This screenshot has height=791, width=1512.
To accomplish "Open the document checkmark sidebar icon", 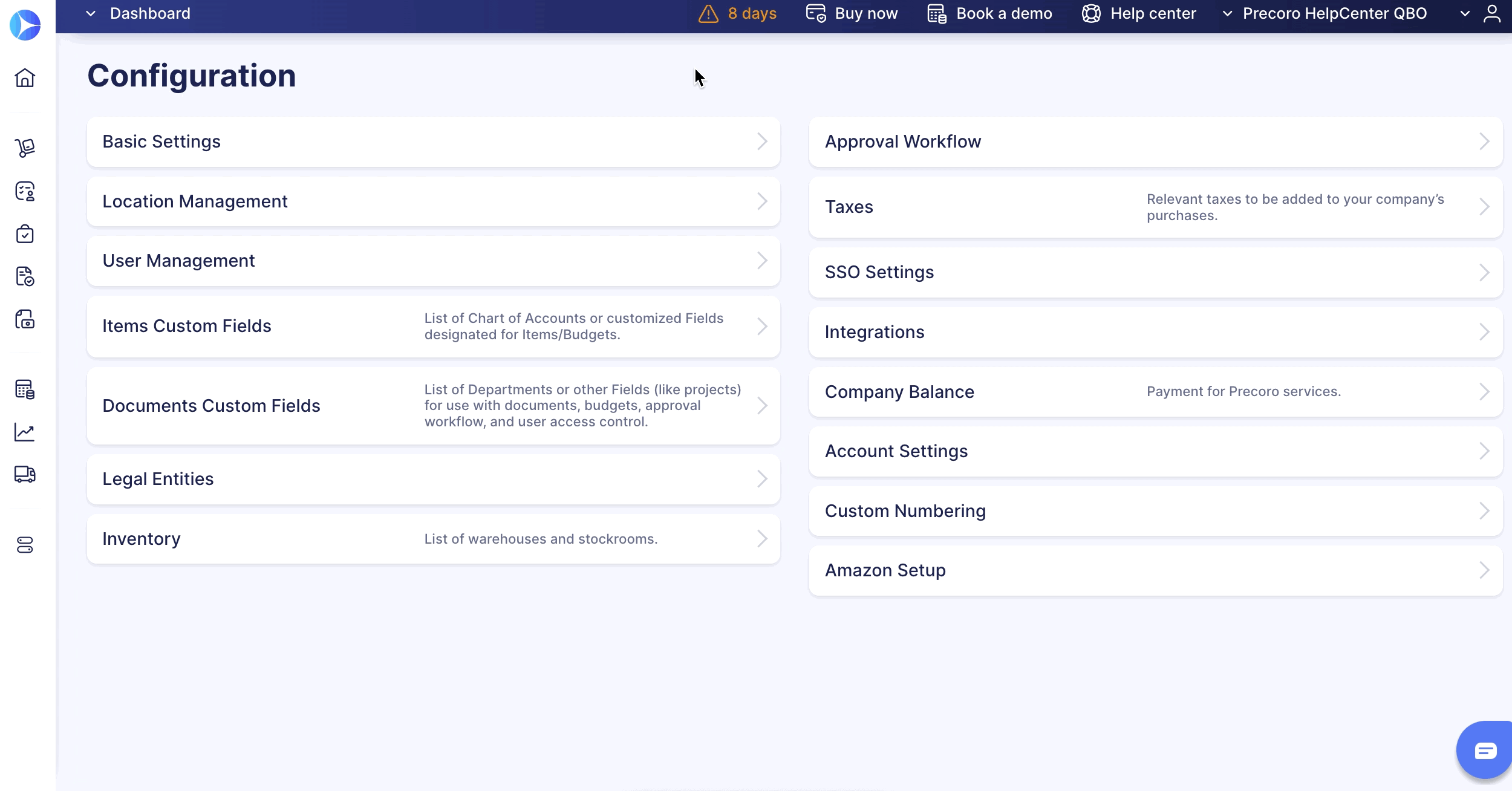I will 25,276.
